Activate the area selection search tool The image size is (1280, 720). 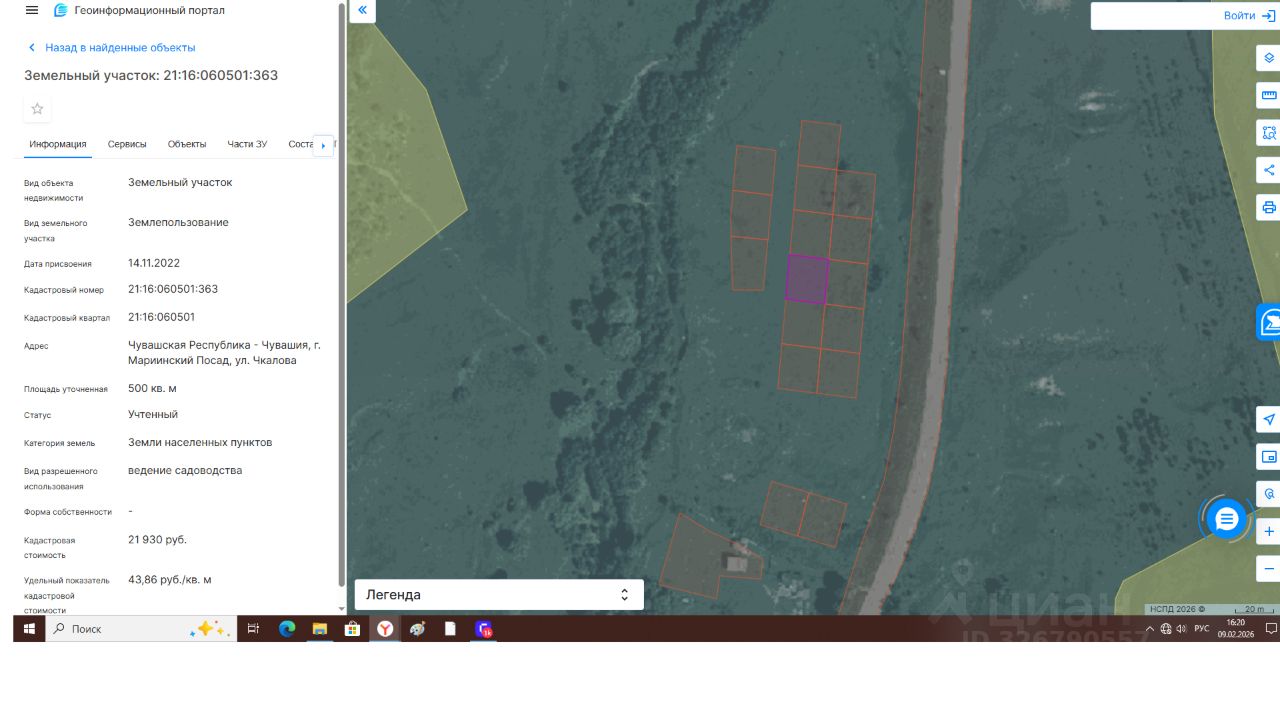pyautogui.click(x=1269, y=133)
